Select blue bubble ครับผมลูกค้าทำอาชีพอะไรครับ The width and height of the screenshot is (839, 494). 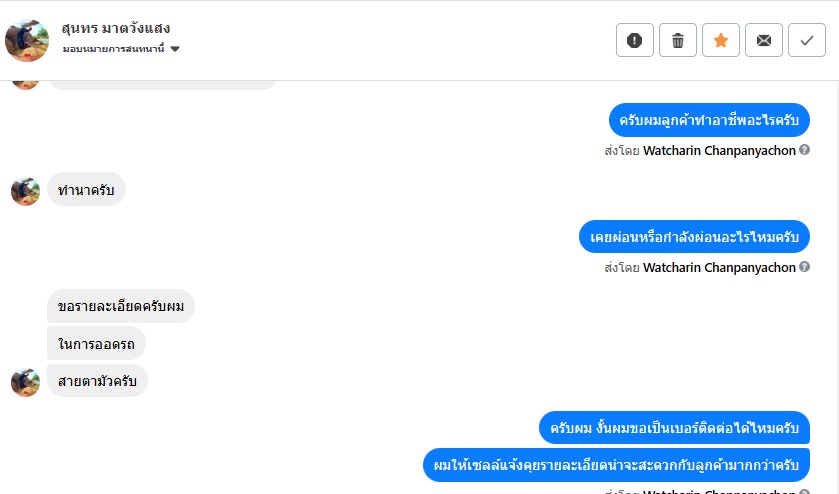709,120
